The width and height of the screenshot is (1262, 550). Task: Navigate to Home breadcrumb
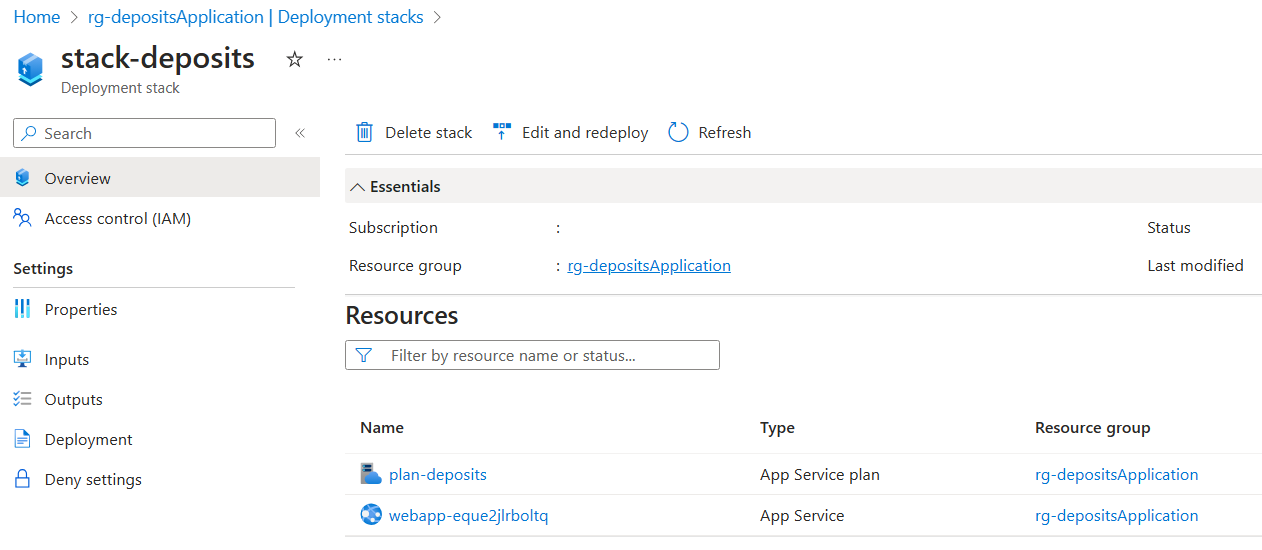[37, 17]
